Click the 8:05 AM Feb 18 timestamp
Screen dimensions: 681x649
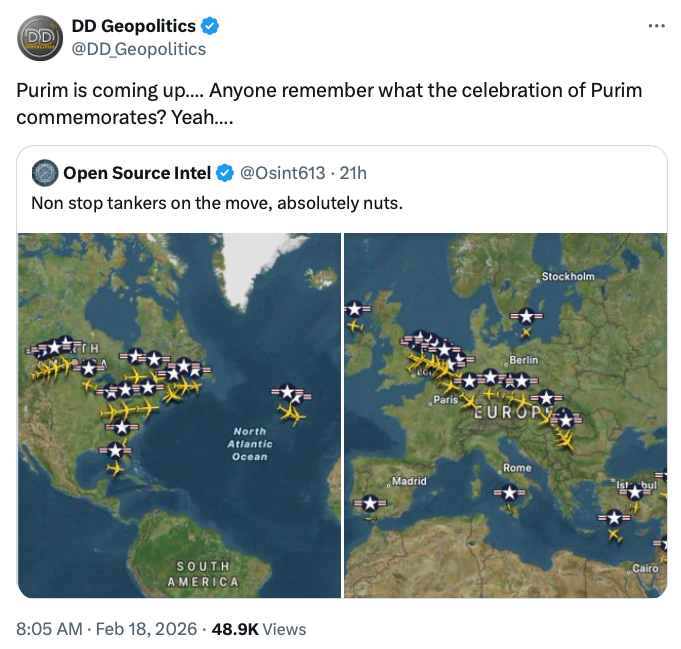(106, 629)
